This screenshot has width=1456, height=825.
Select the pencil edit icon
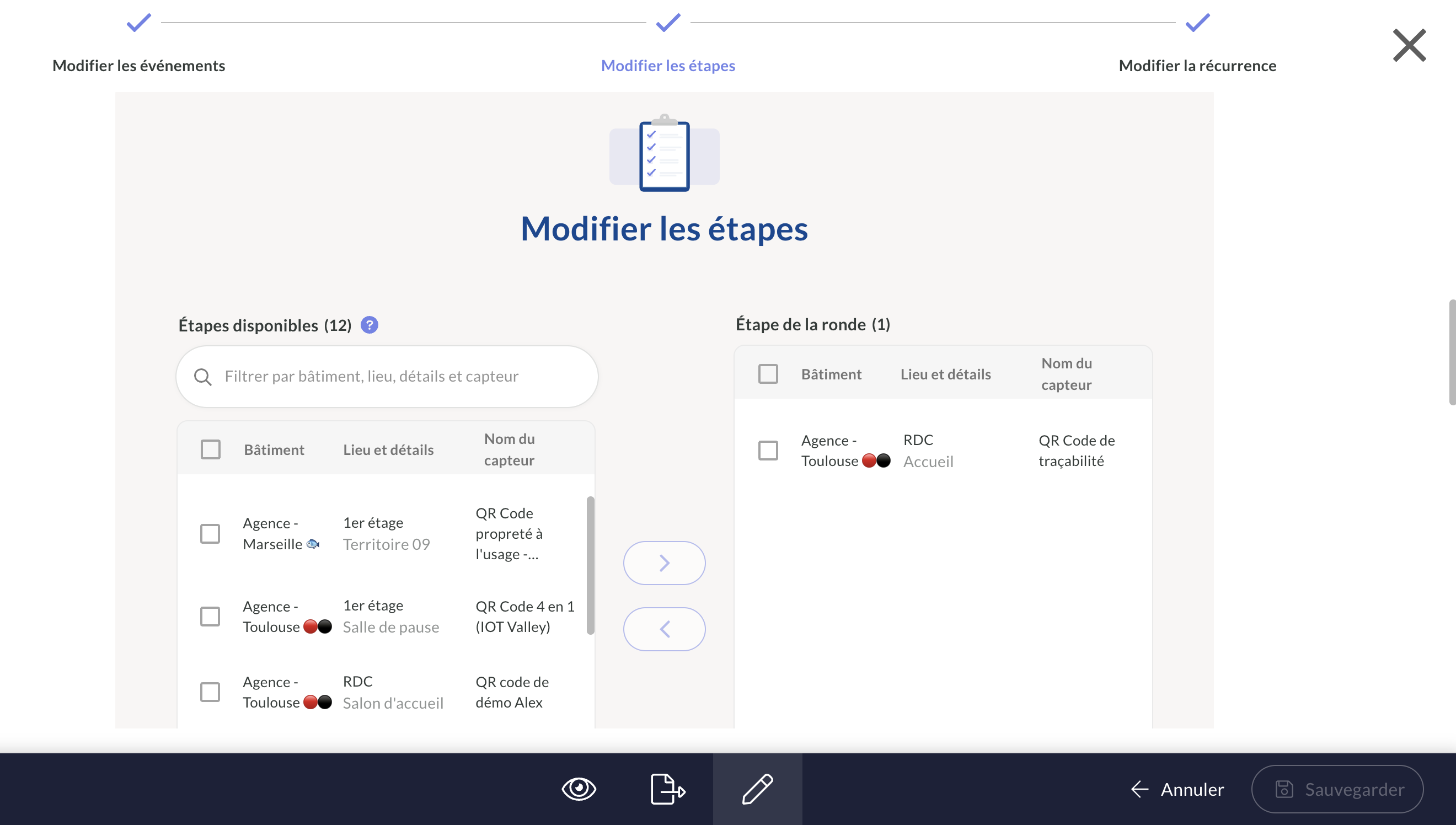[x=757, y=789]
